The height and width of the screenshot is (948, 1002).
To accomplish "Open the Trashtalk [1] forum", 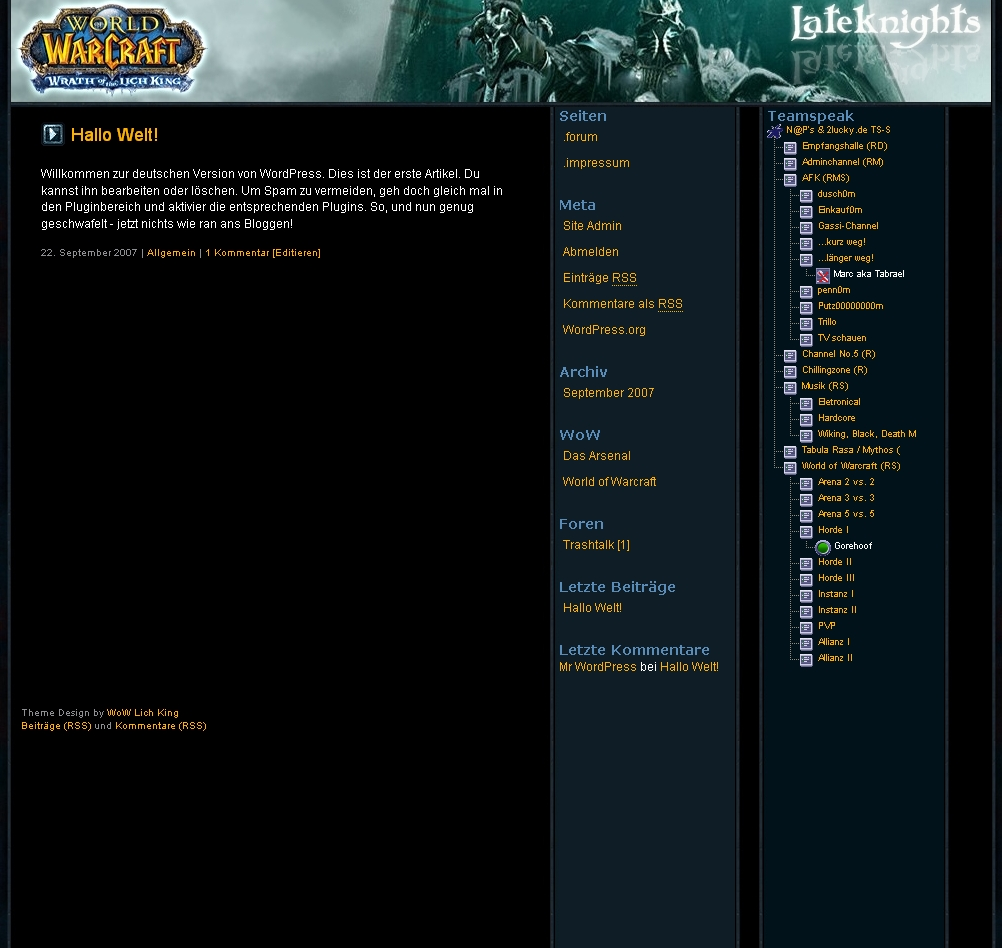I will 596,545.
